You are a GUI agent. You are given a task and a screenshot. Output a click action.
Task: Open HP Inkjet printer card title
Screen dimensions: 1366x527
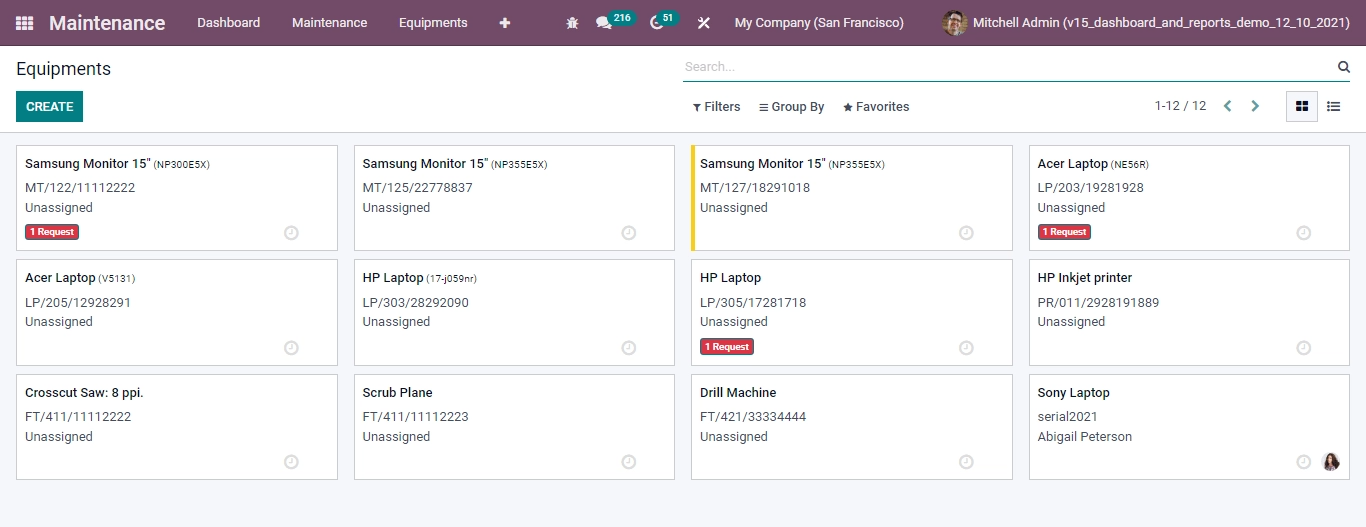click(1085, 278)
